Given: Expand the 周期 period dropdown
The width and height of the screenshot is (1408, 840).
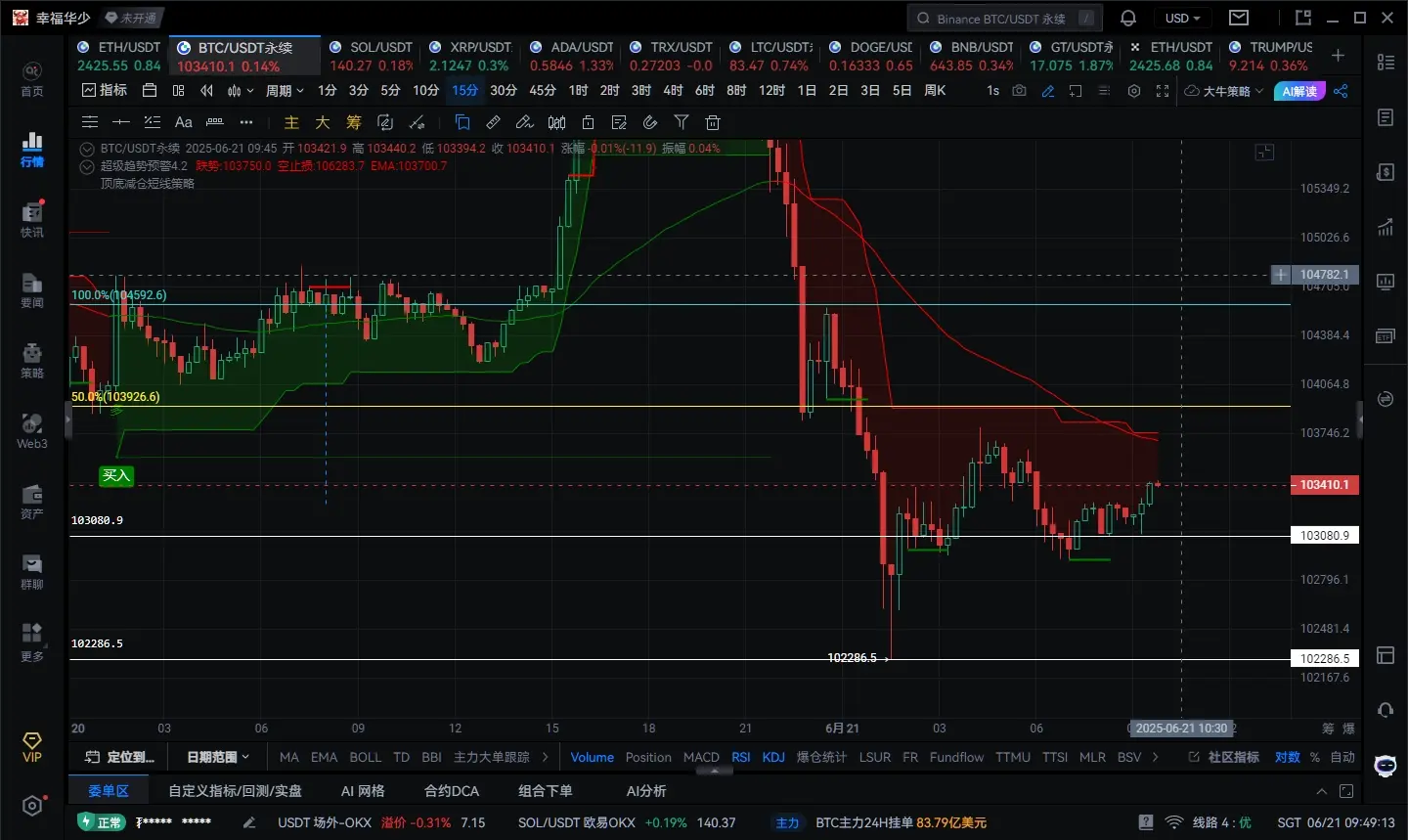Looking at the screenshot, I should [x=285, y=91].
